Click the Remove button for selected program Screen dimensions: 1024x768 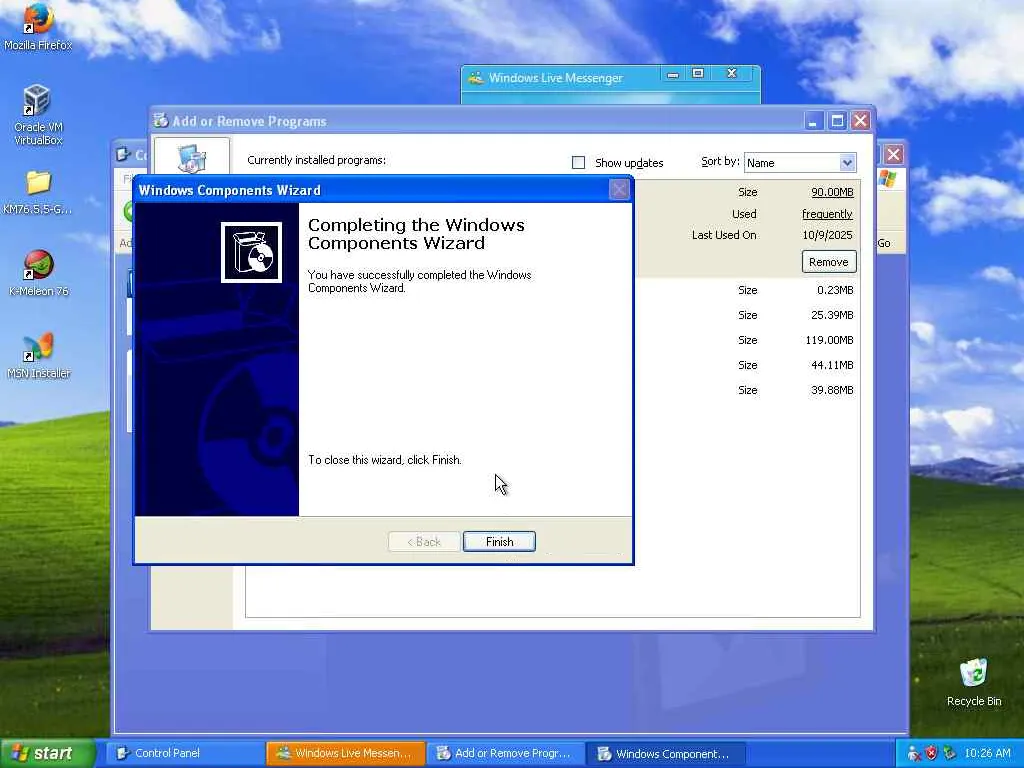828,262
